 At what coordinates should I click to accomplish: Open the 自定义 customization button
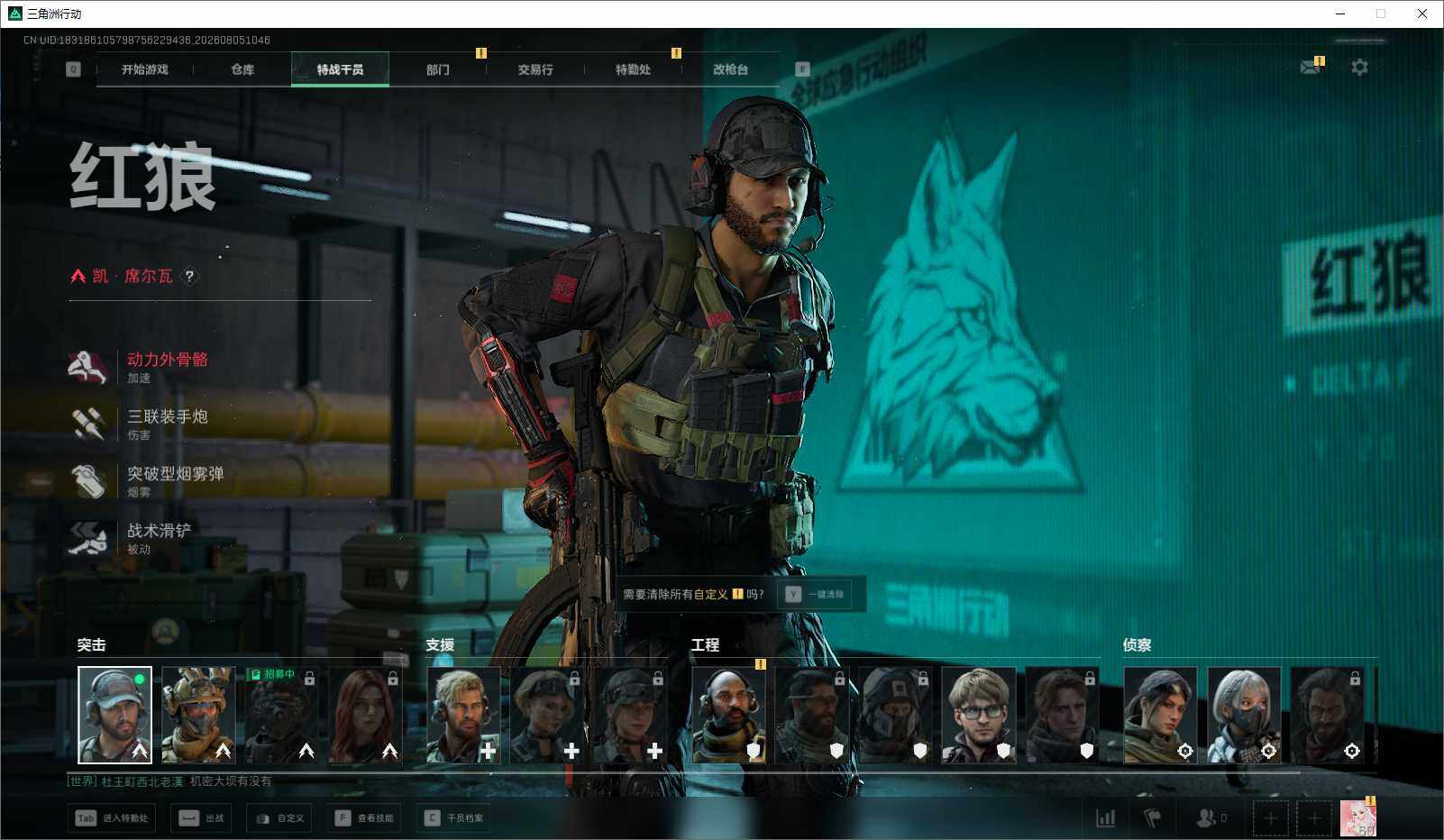coord(279,818)
